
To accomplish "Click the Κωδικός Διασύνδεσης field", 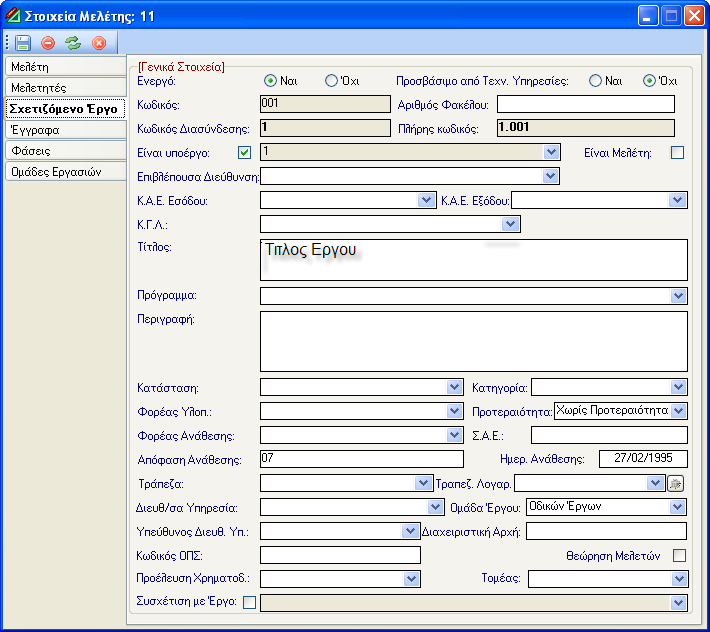I will (325, 128).
